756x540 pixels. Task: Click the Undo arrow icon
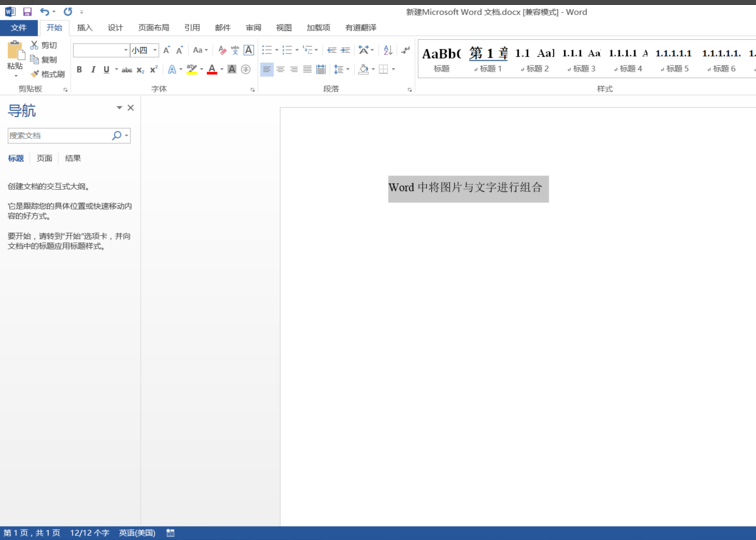tap(44, 12)
